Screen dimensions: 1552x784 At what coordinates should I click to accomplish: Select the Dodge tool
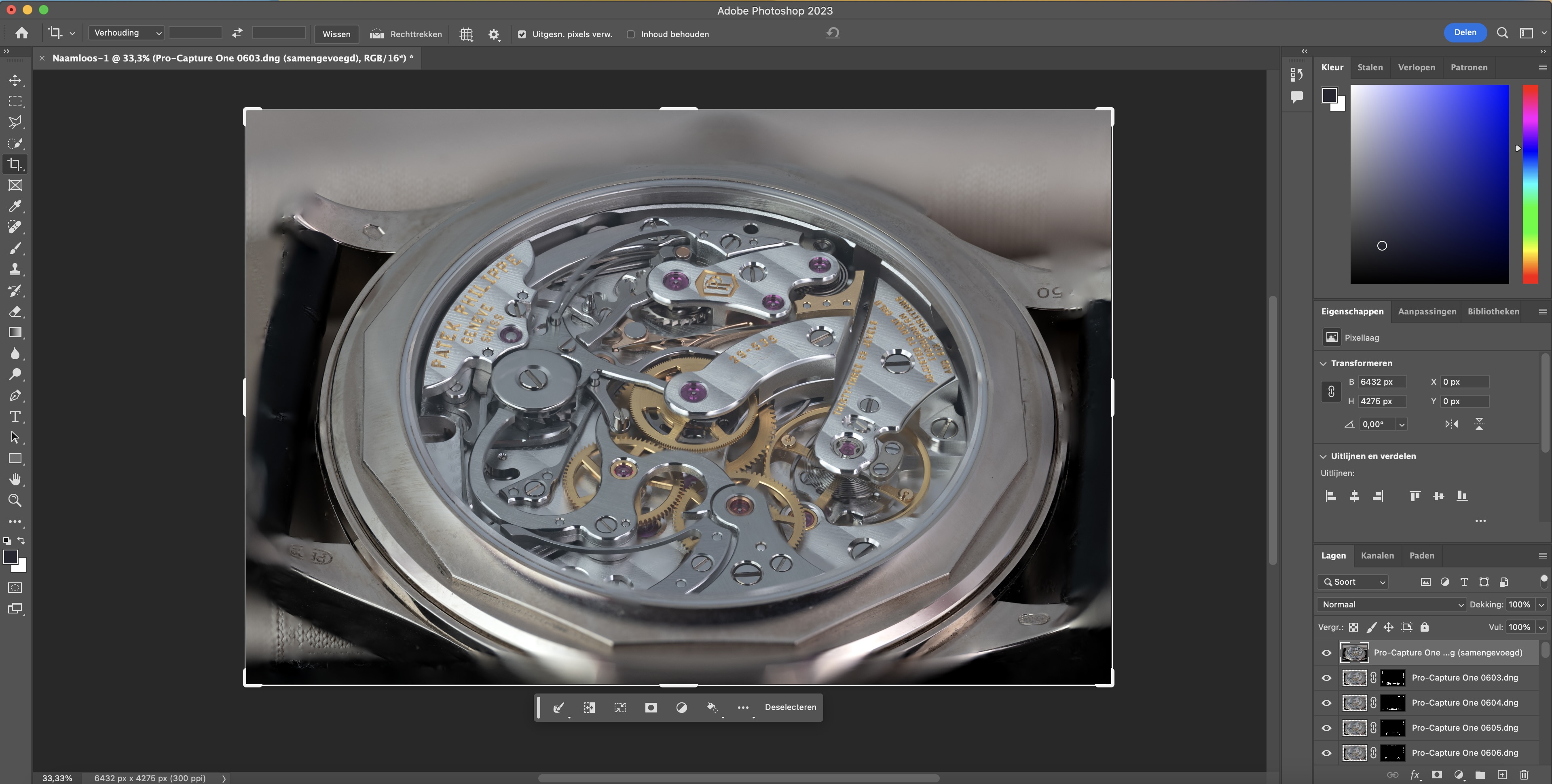click(15, 375)
